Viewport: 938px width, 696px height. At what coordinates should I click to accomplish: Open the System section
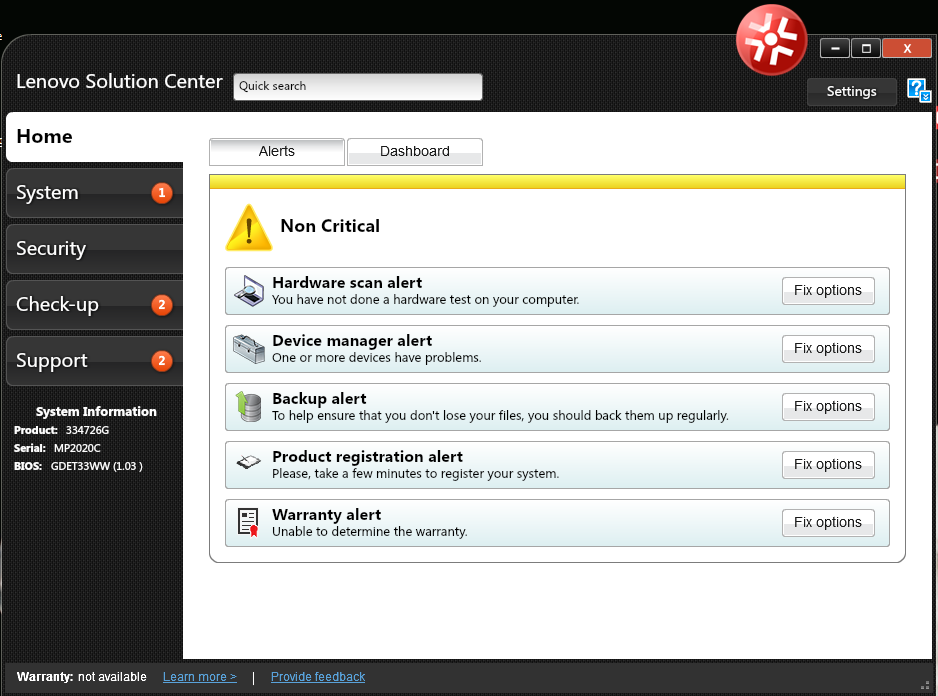pos(95,193)
